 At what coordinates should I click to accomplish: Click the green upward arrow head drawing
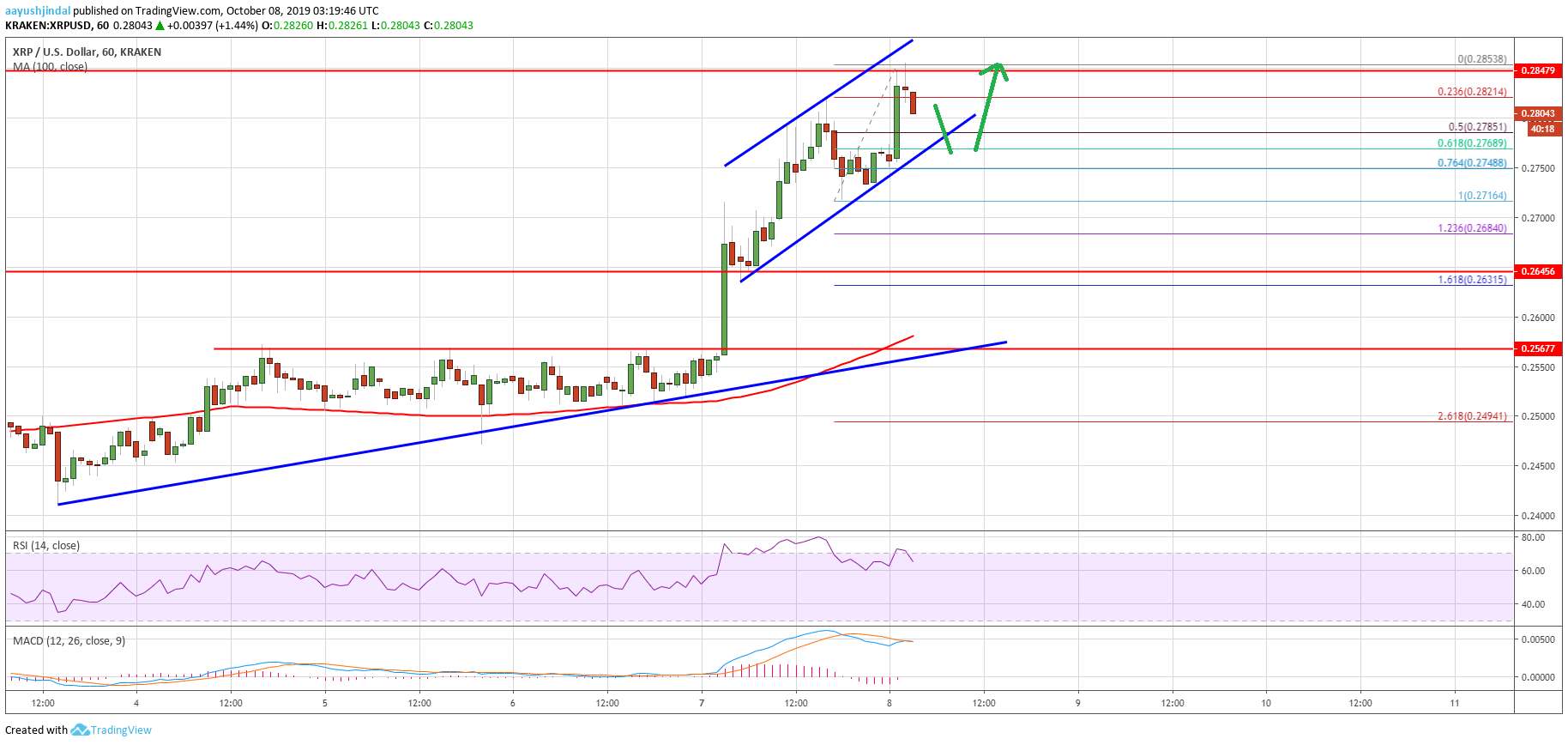click(996, 69)
